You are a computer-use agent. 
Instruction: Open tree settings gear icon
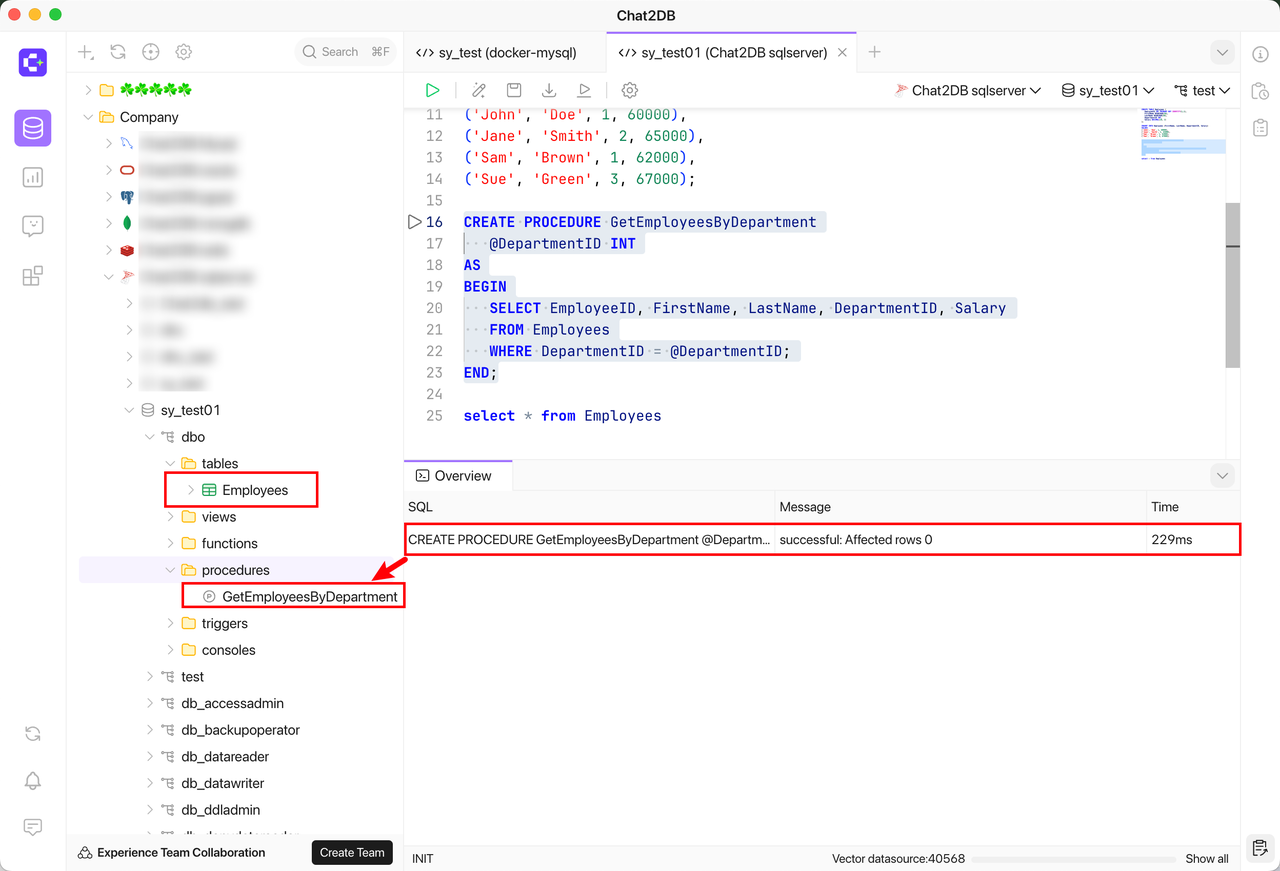point(184,52)
